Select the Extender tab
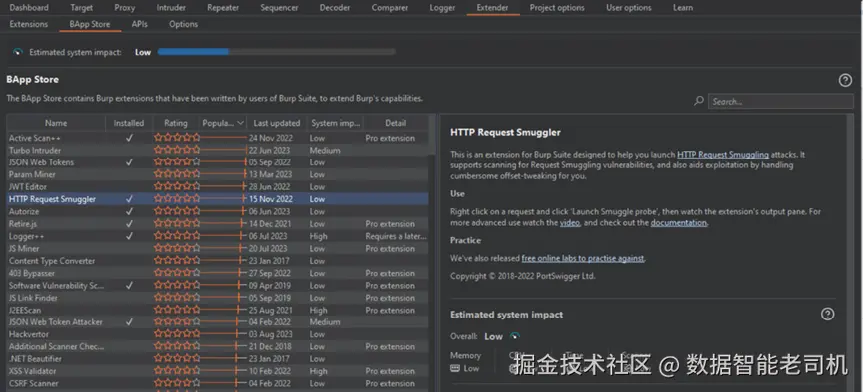 [493, 8]
